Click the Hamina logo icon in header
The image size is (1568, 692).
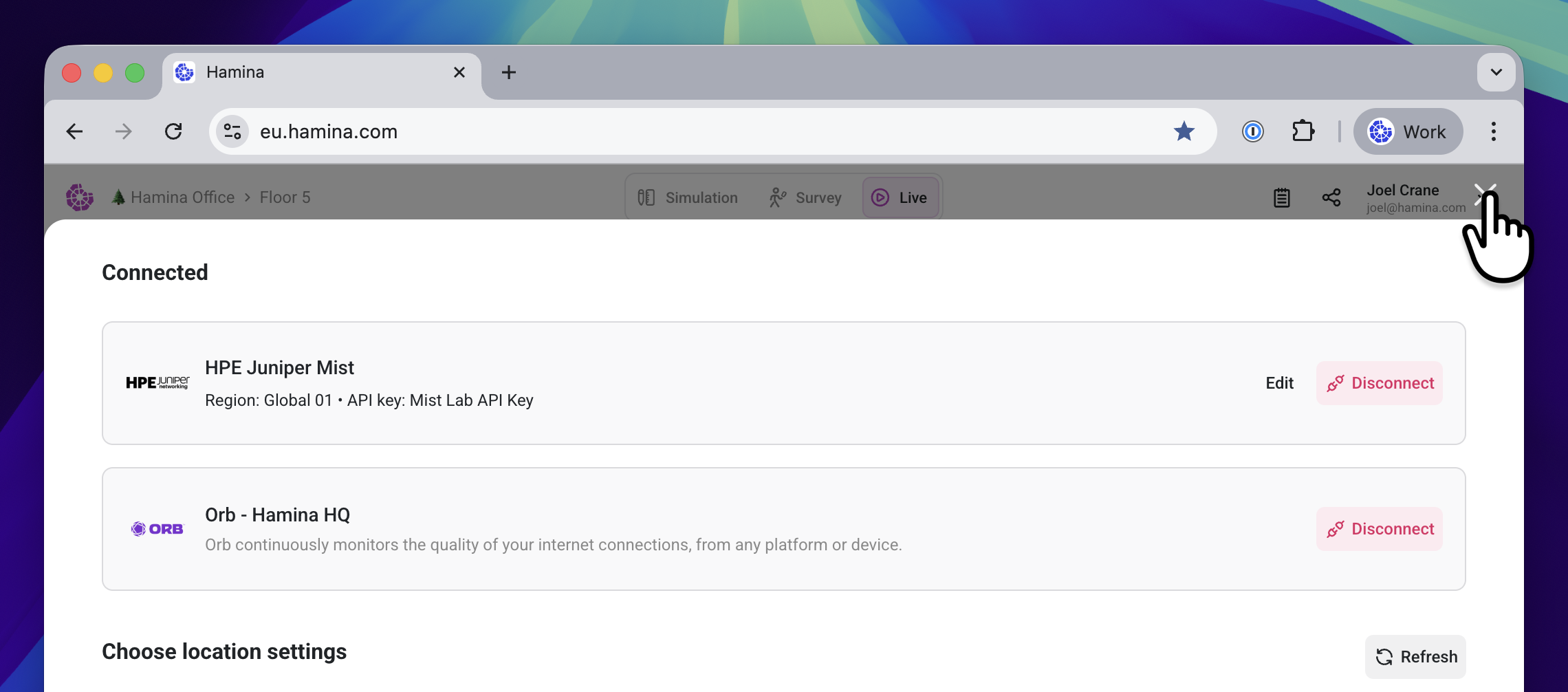tap(80, 197)
